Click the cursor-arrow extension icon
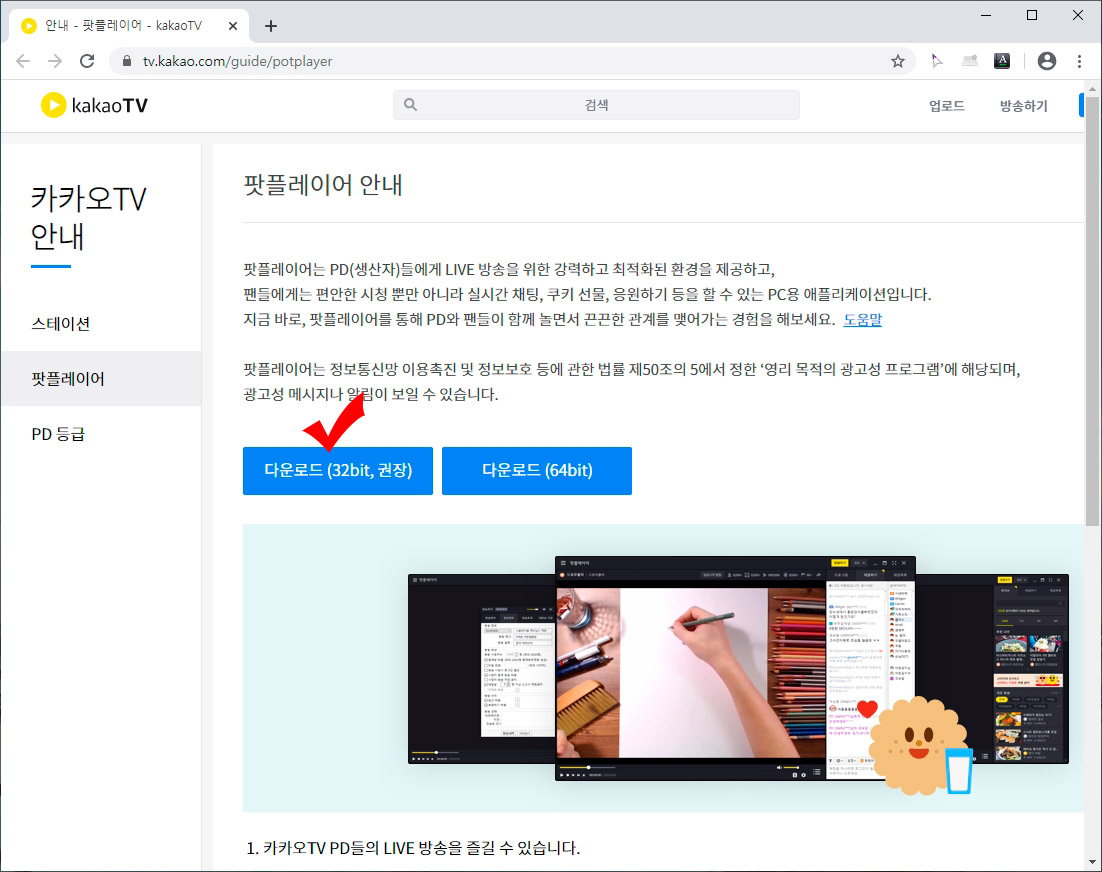The height and width of the screenshot is (872, 1102). click(x=936, y=61)
